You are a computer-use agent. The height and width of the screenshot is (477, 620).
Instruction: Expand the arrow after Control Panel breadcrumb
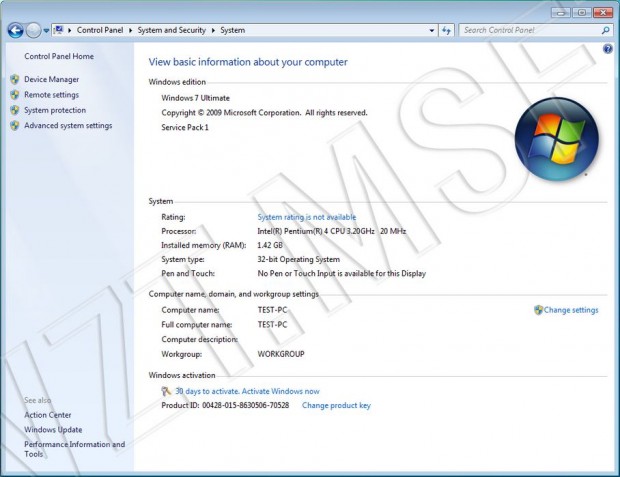(x=130, y=30)
